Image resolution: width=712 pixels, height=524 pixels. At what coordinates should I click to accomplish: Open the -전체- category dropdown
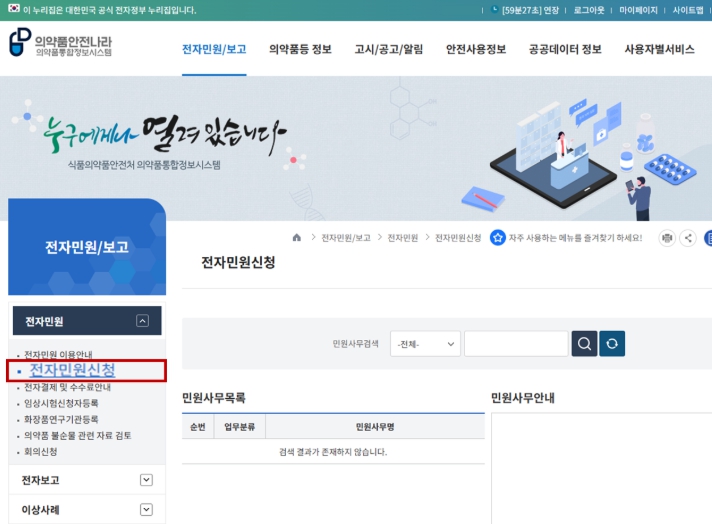[x=425, y=344]
